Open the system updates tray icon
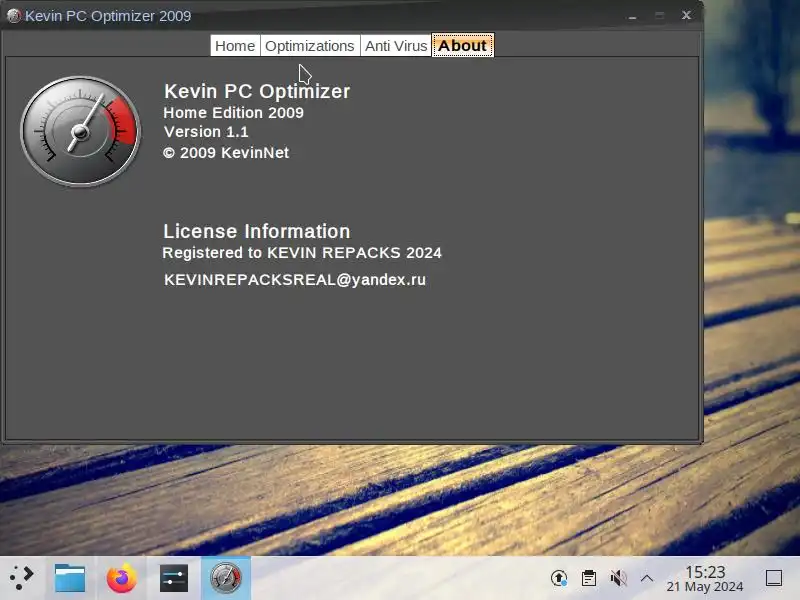Image resolution: width=800 pixels, height=600 pixels. coord(559,578)
